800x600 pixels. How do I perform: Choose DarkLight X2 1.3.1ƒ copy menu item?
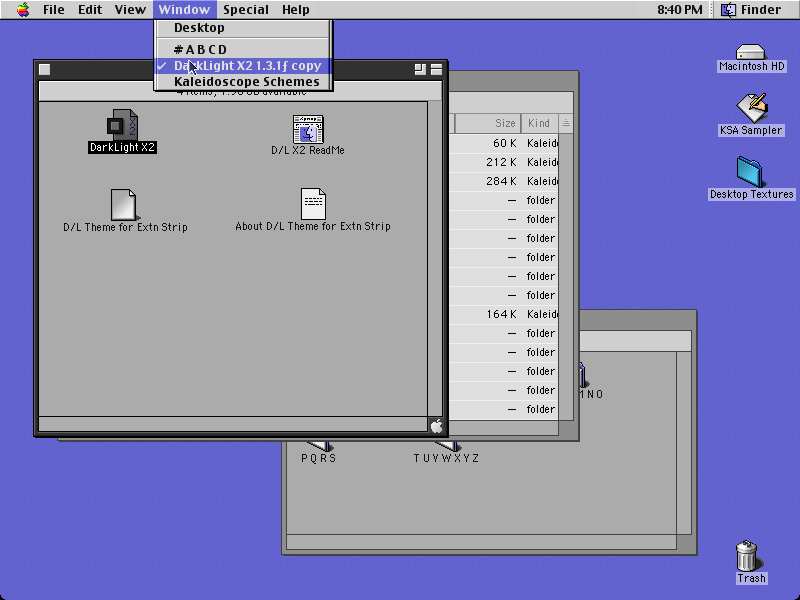click(x=243, y=66)
